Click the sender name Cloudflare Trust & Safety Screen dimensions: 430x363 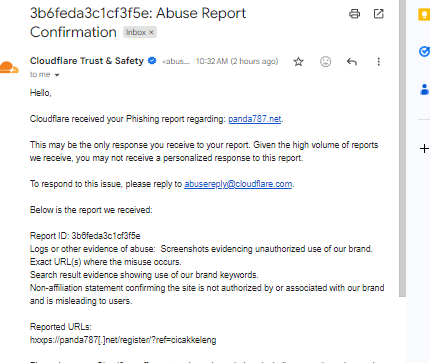(87, 61)
